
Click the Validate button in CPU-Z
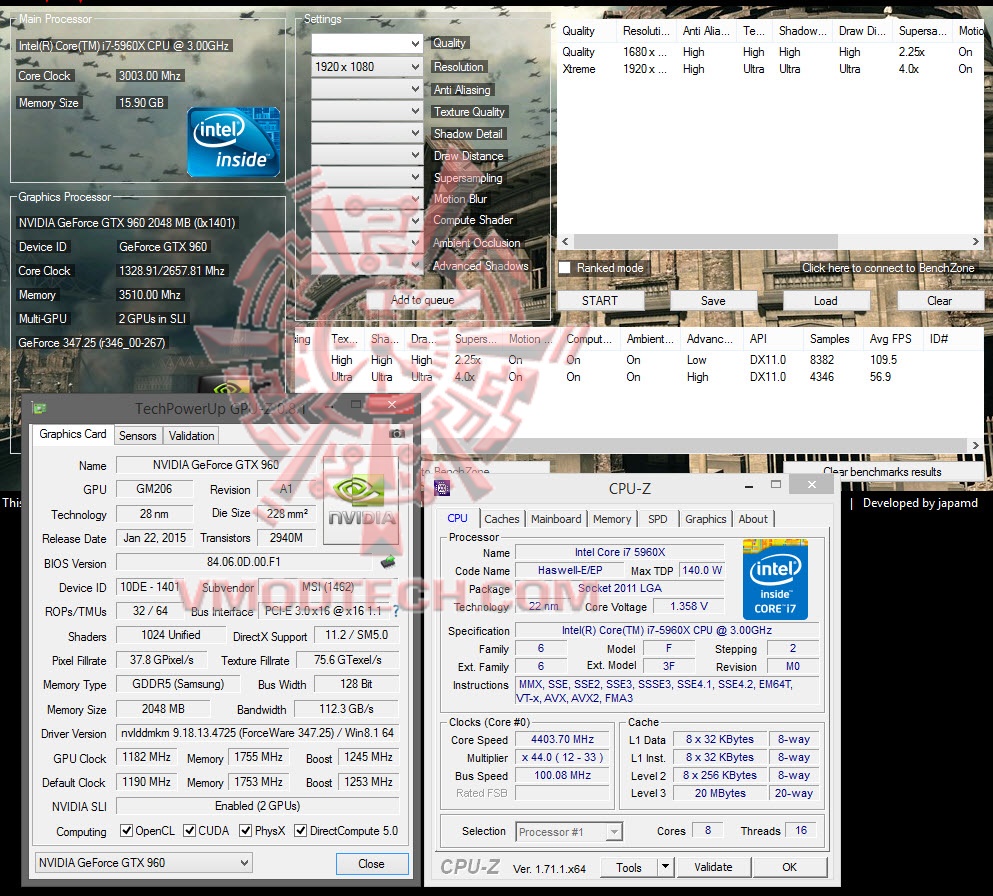[x=713, y=867]
